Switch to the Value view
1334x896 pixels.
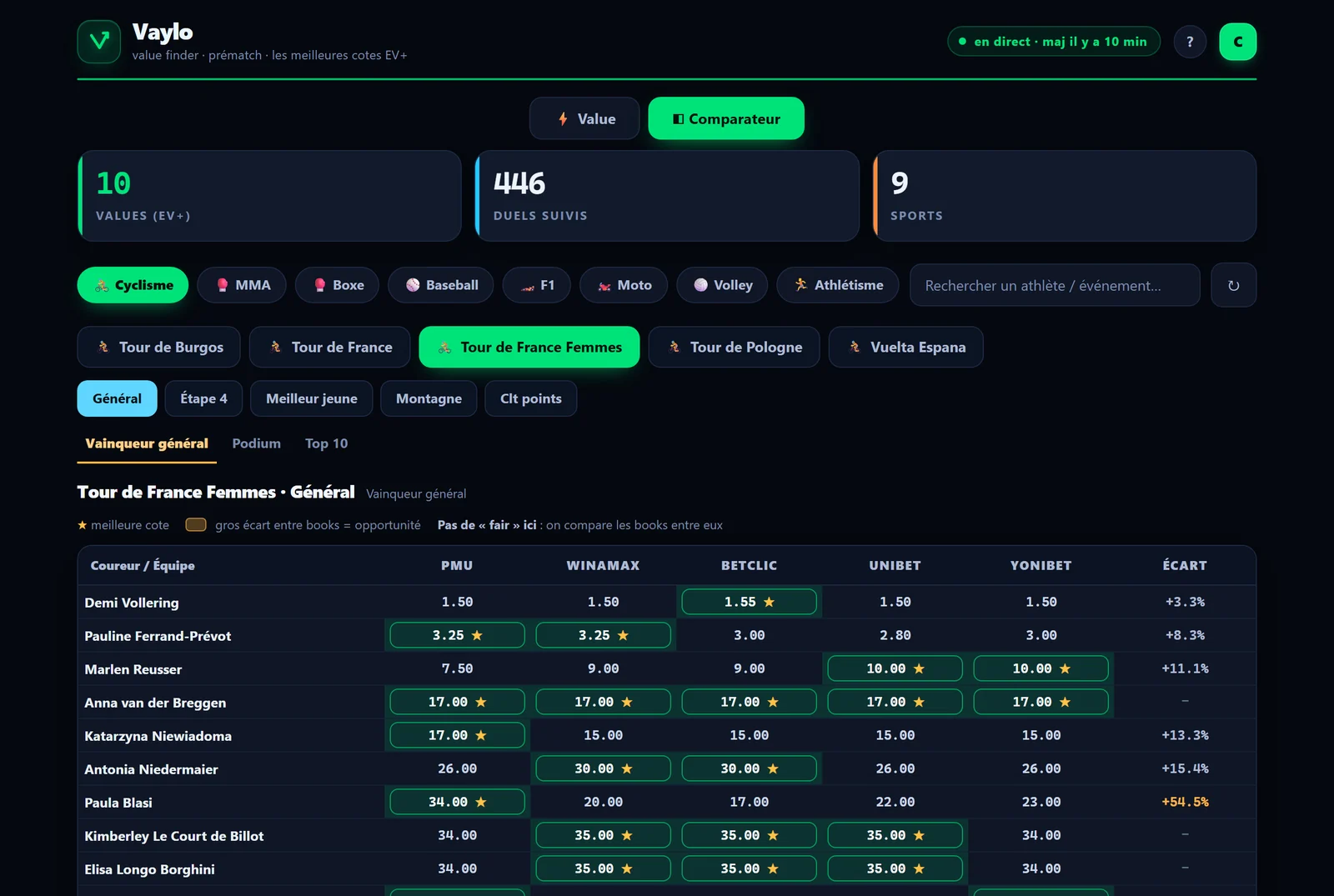[x=584, y=118]
